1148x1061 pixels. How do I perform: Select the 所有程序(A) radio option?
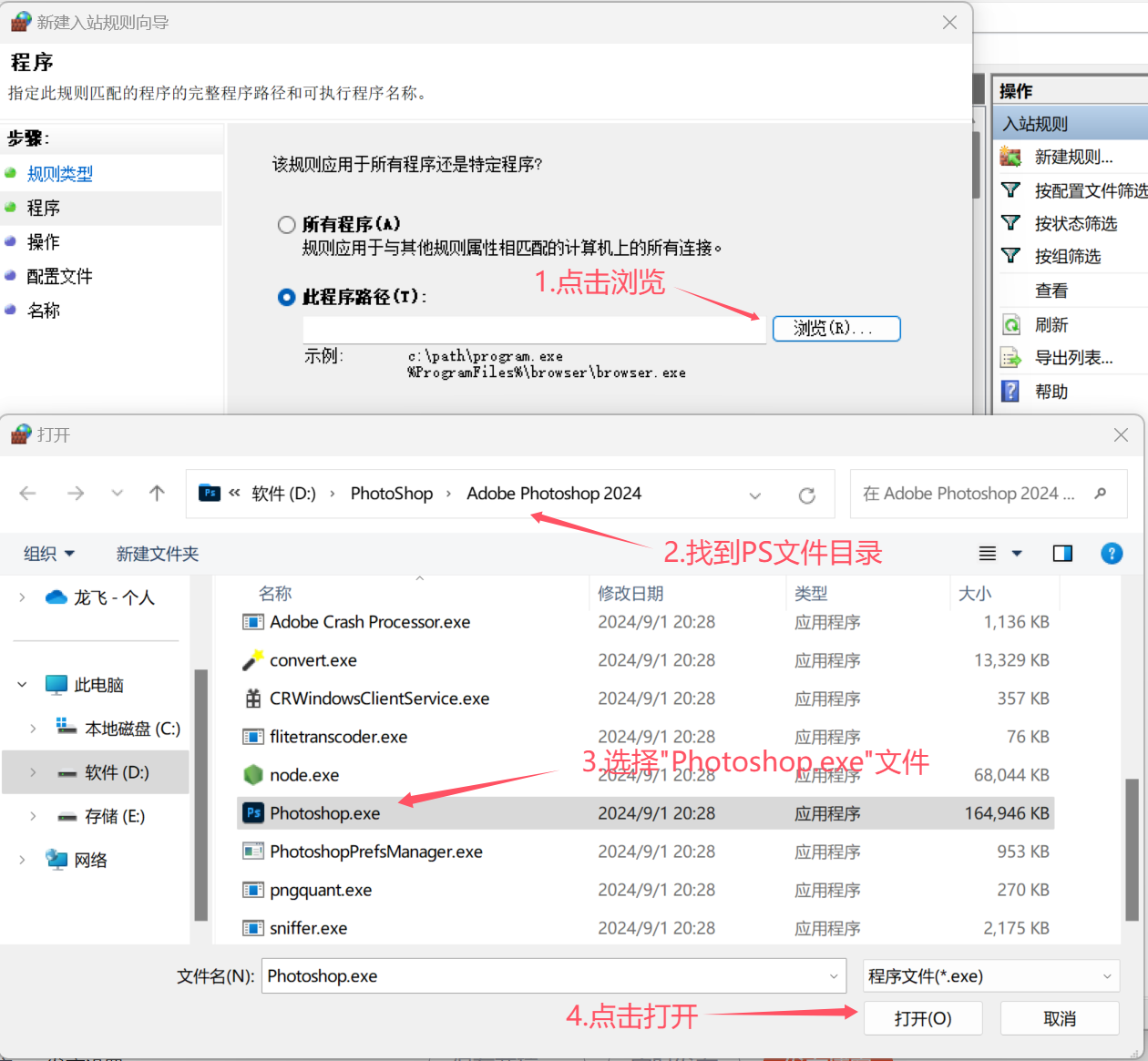(x=287, y=224)
